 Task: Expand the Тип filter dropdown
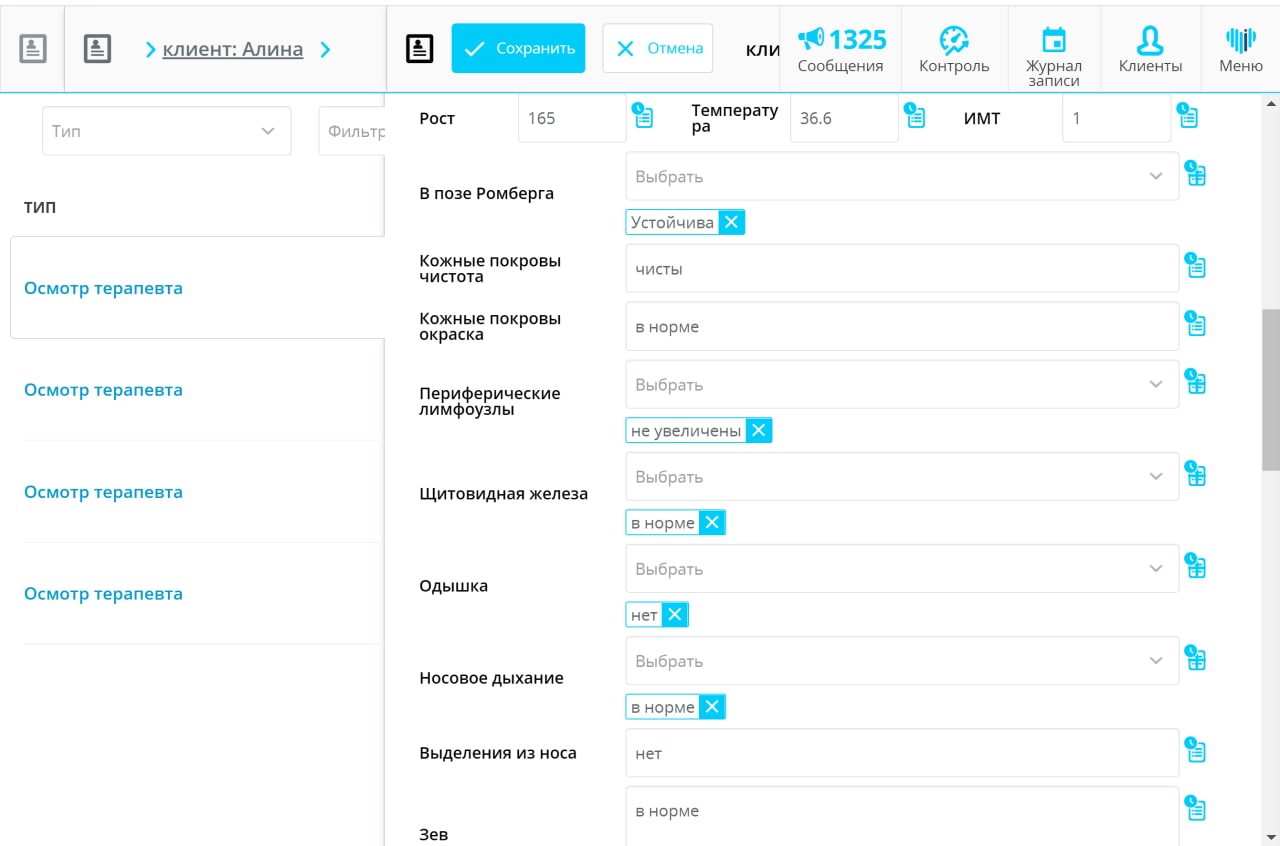(x=166, y=131)
